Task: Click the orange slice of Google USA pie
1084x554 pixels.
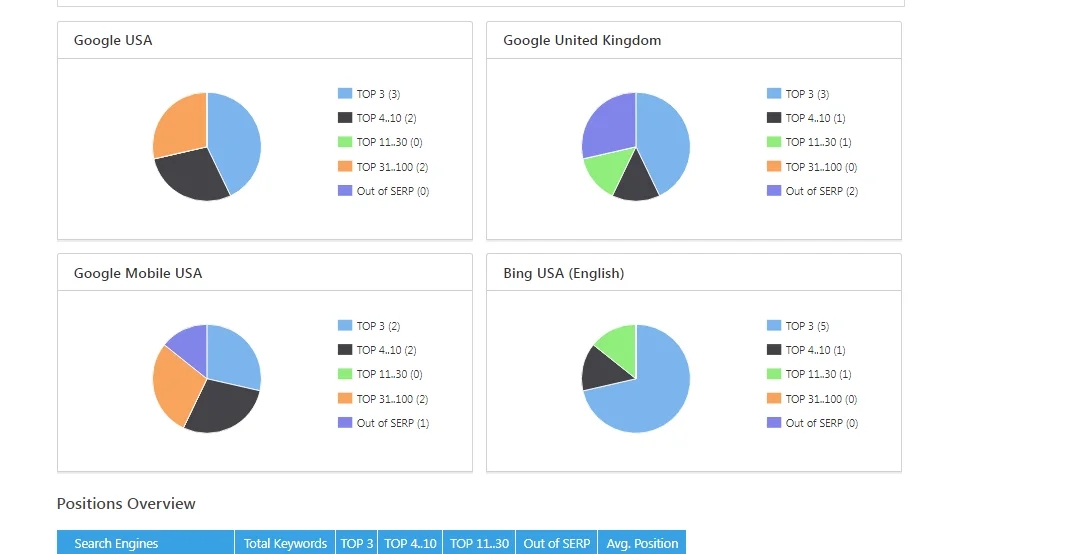Action: [x=179, y=127]
